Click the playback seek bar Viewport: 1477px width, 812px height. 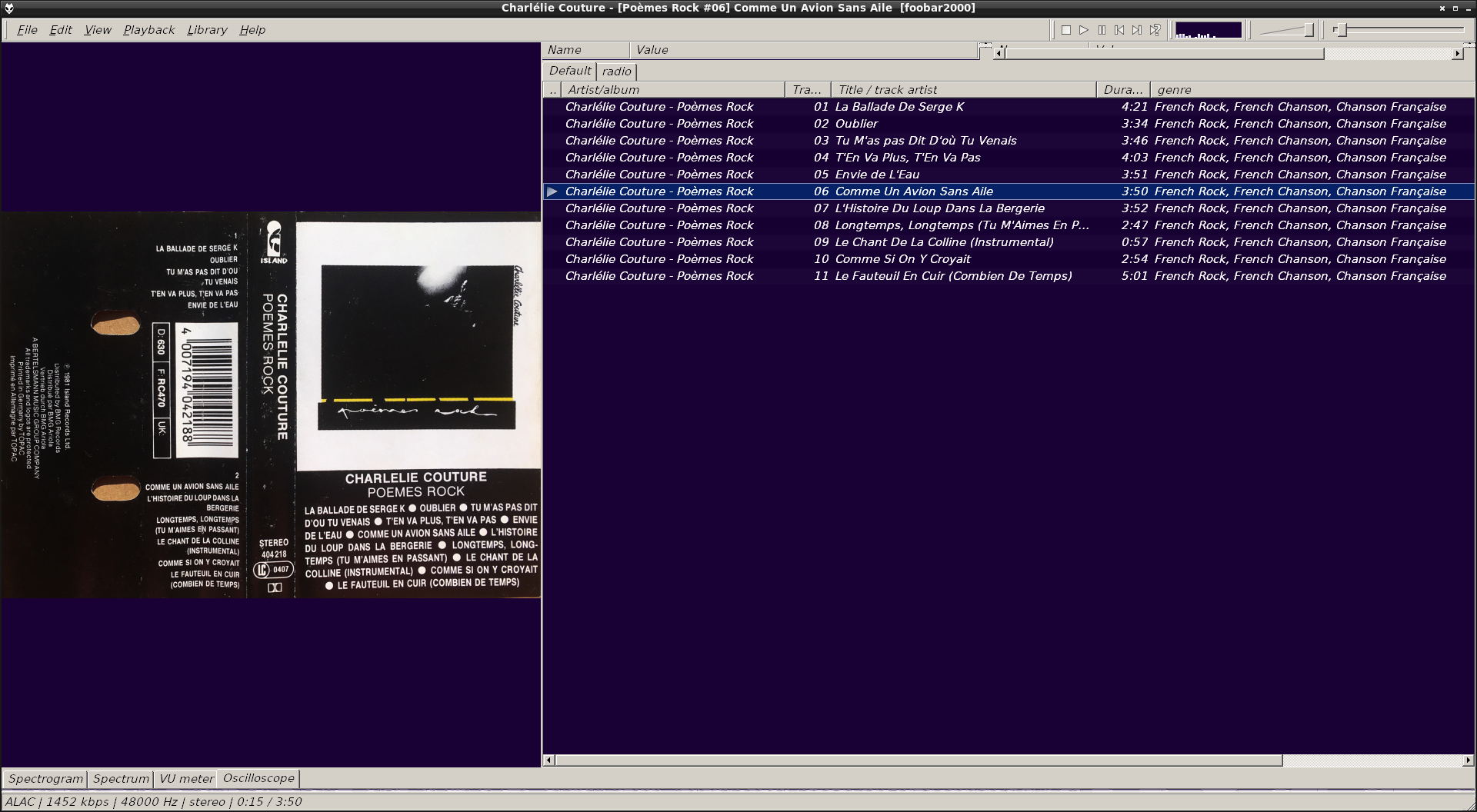pos(1400,30)
